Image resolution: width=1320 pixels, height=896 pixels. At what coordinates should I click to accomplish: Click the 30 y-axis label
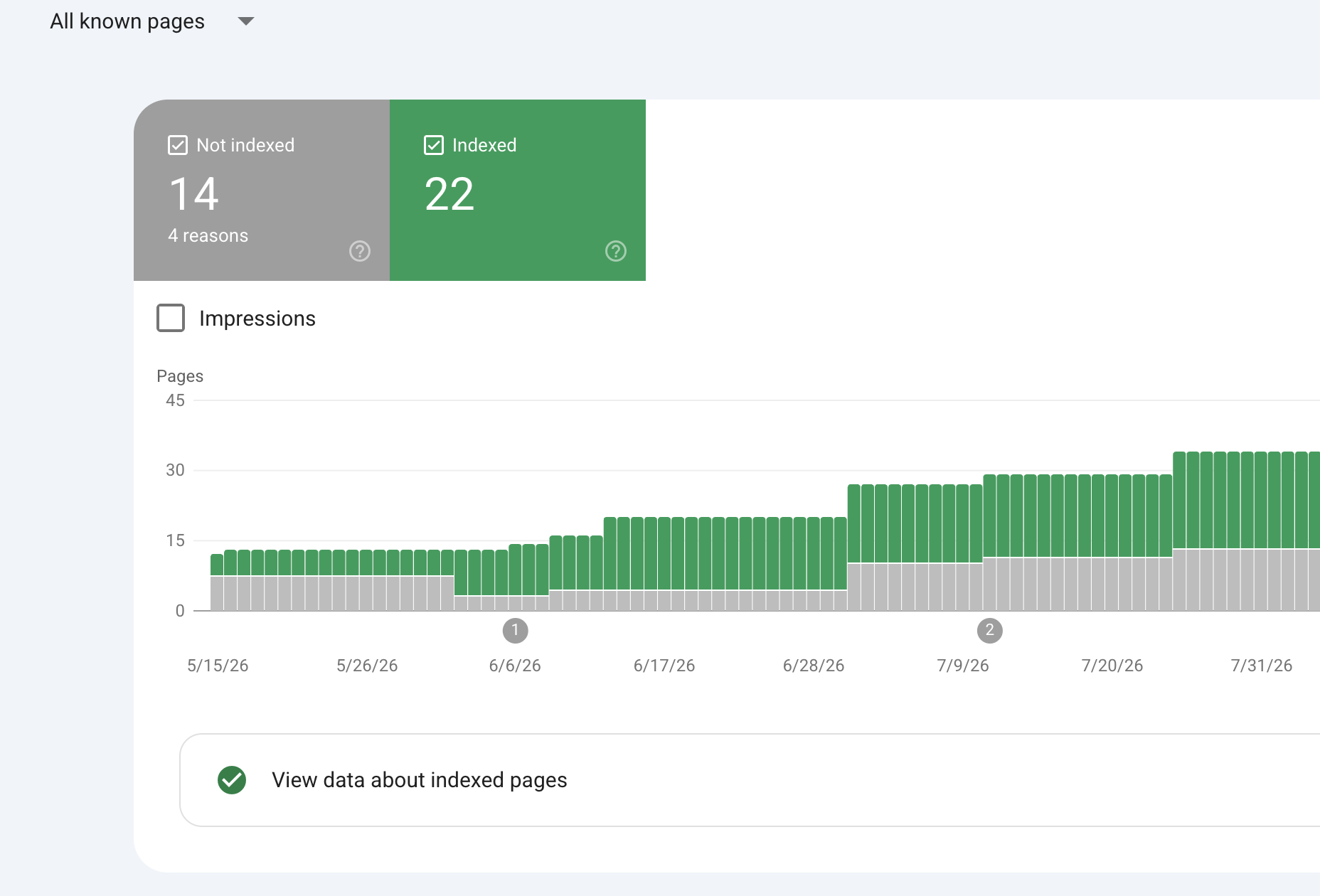click(x=175, y=470)
